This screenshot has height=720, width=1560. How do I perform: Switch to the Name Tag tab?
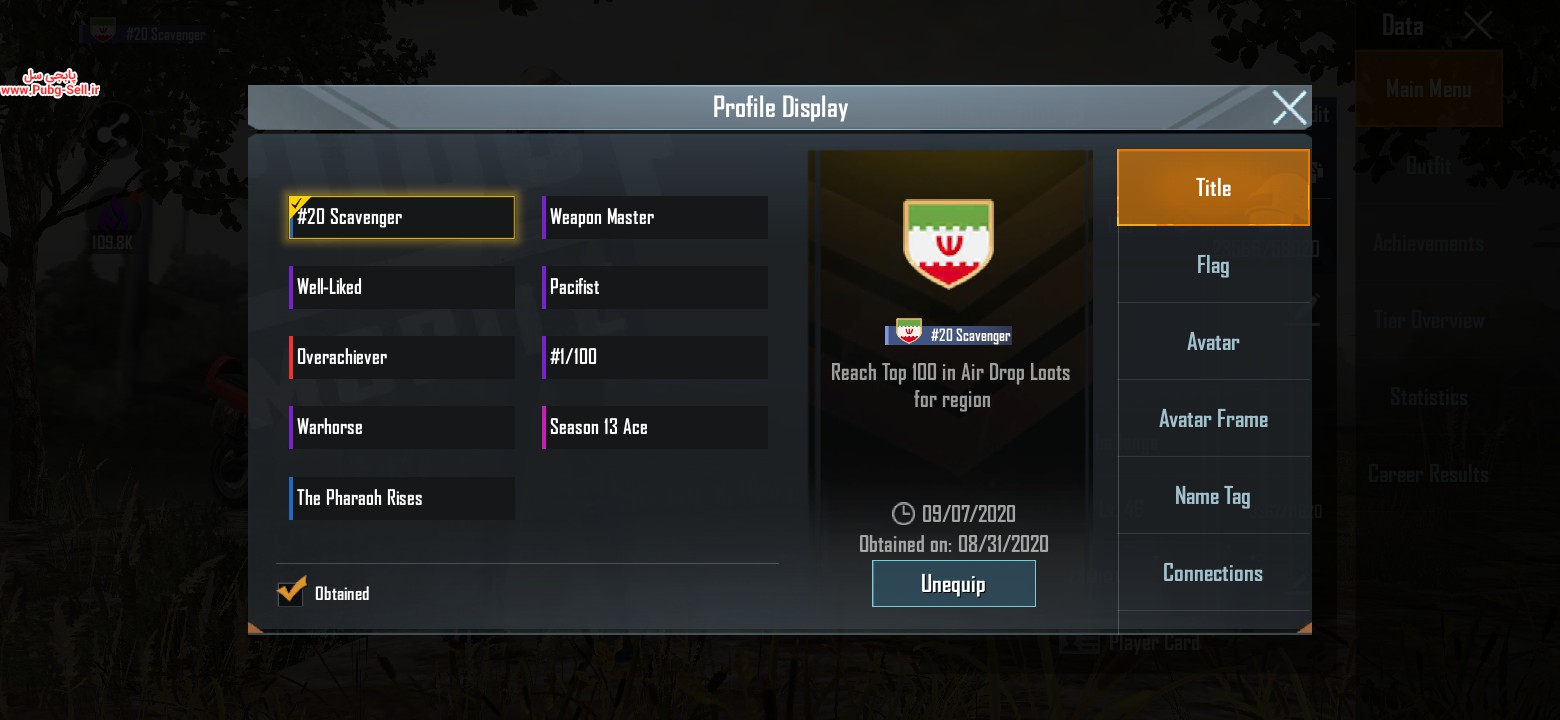[1213, 496]
